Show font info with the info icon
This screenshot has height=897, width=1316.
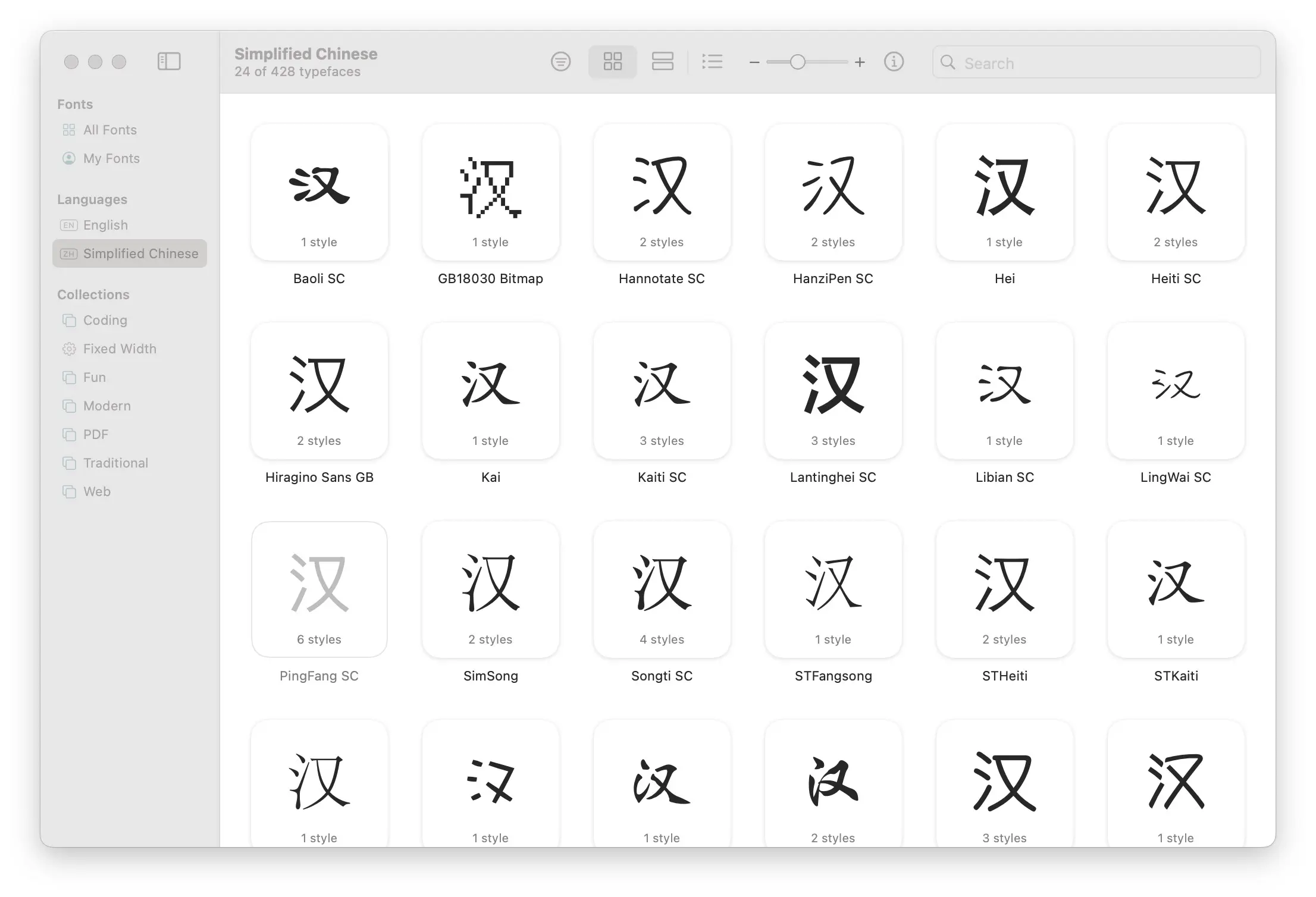tap(894, 61)
